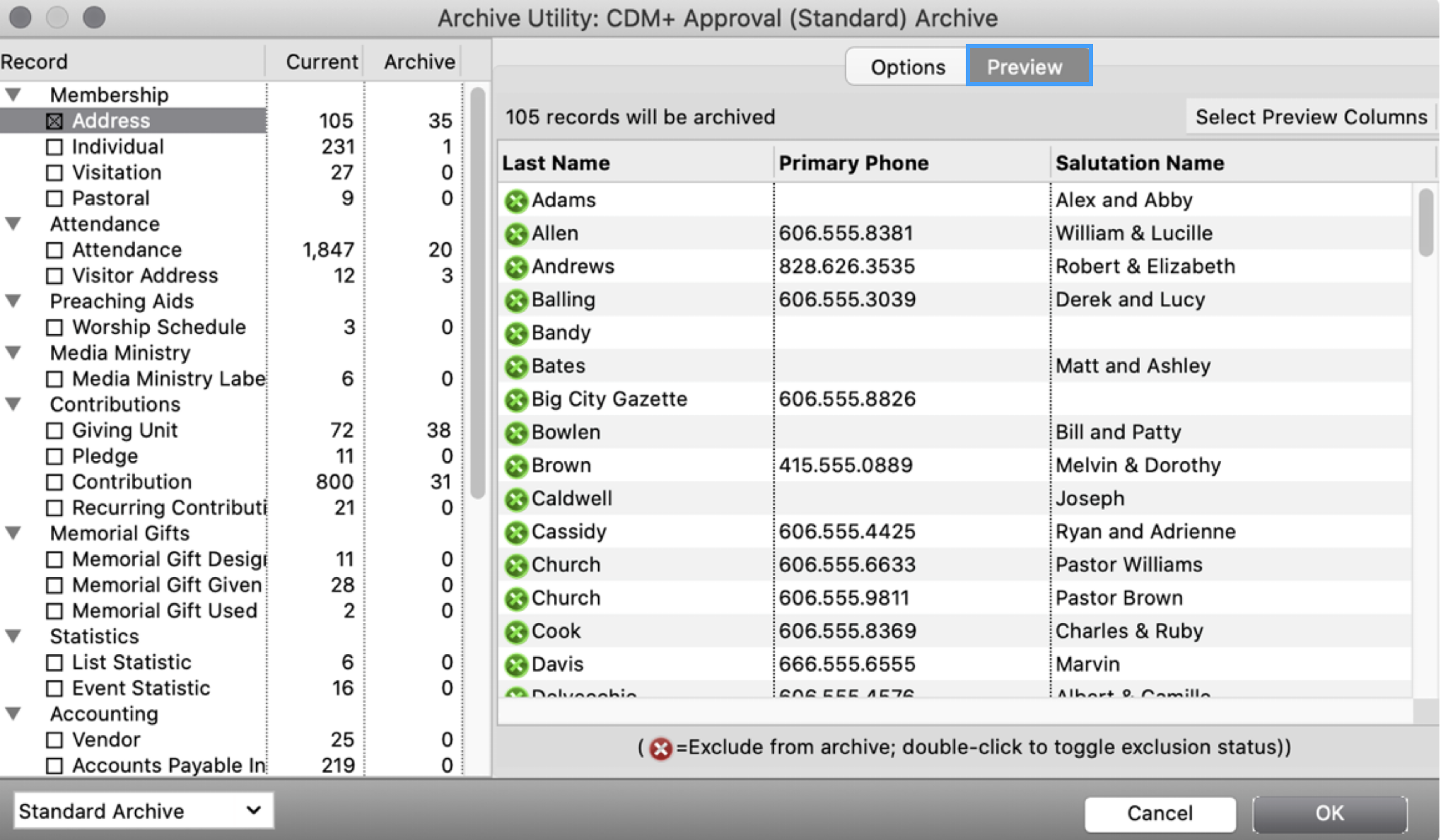
Task: Collapse the Contributions section triangle
Action: tap(13, 404)
